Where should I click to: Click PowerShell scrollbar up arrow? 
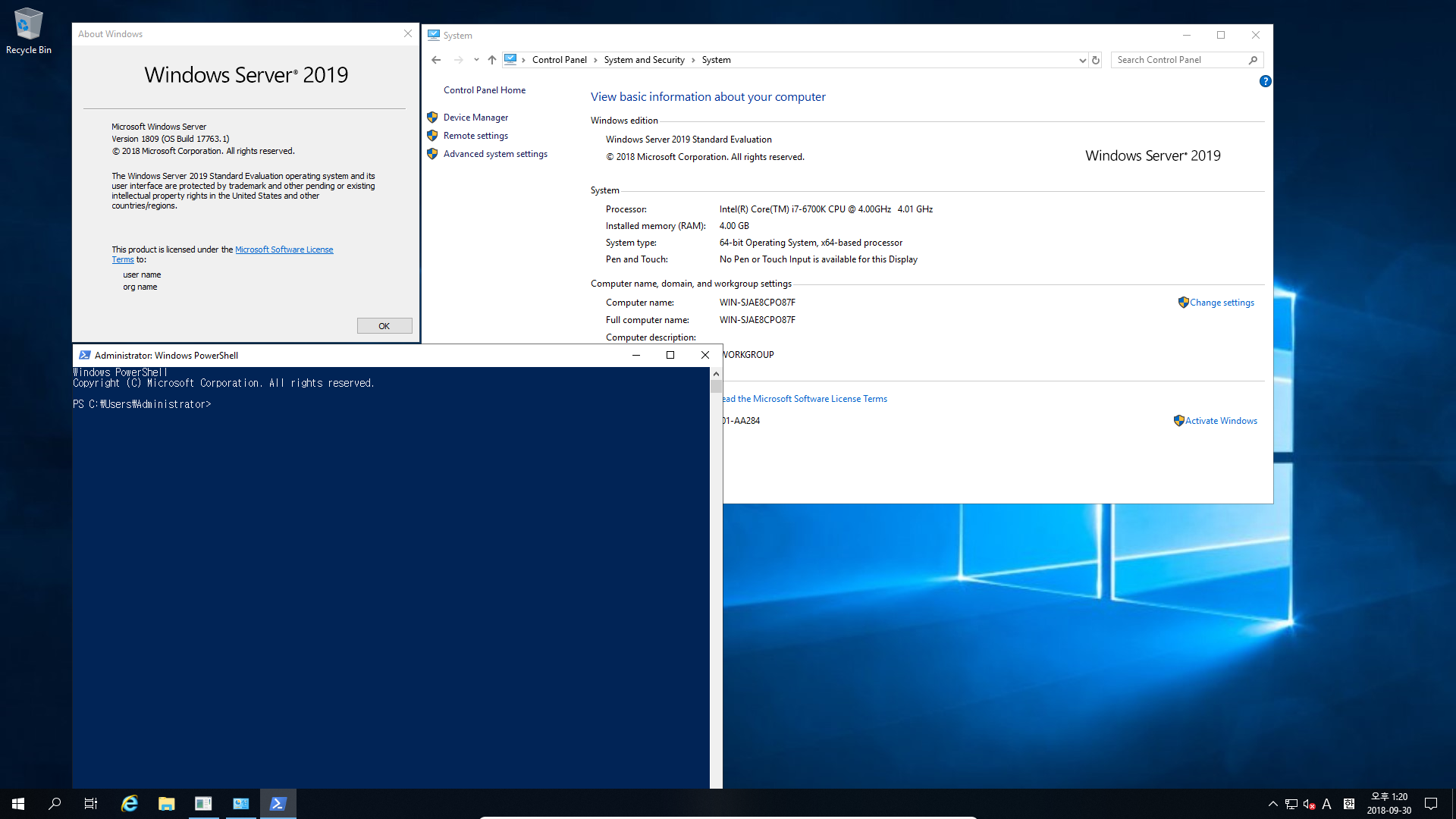(716, 374)
